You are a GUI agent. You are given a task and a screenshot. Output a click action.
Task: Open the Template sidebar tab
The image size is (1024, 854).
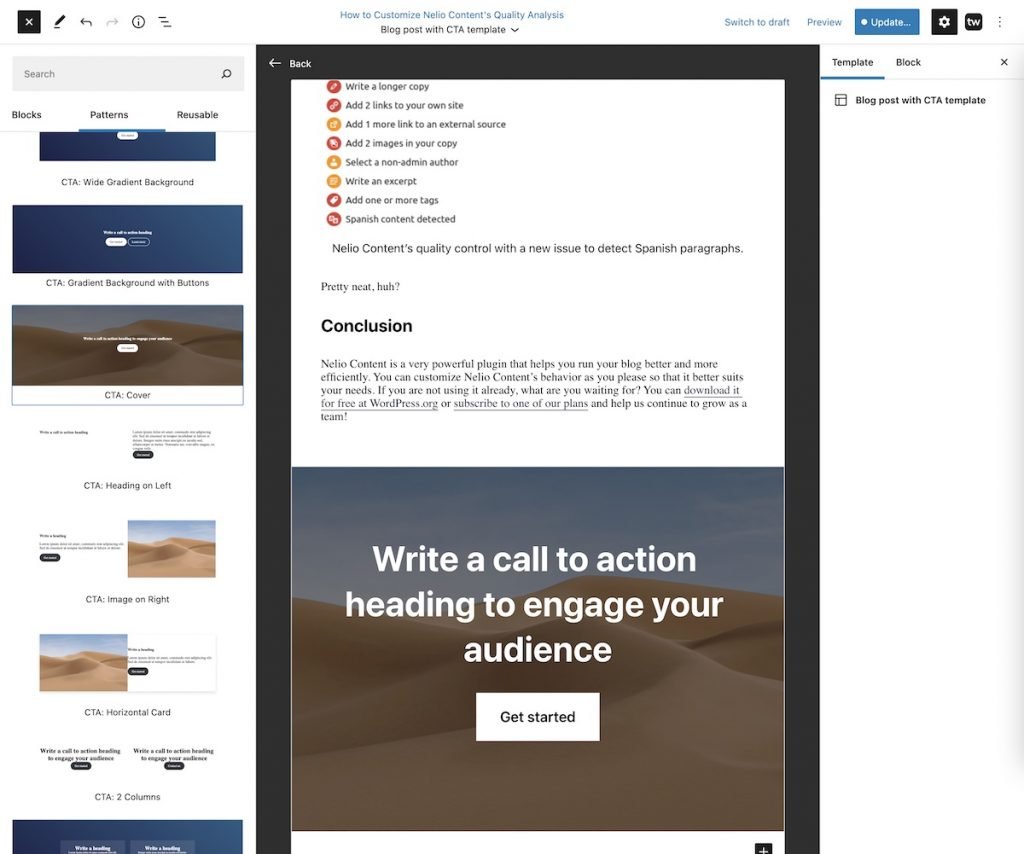(x=852, y=63)
